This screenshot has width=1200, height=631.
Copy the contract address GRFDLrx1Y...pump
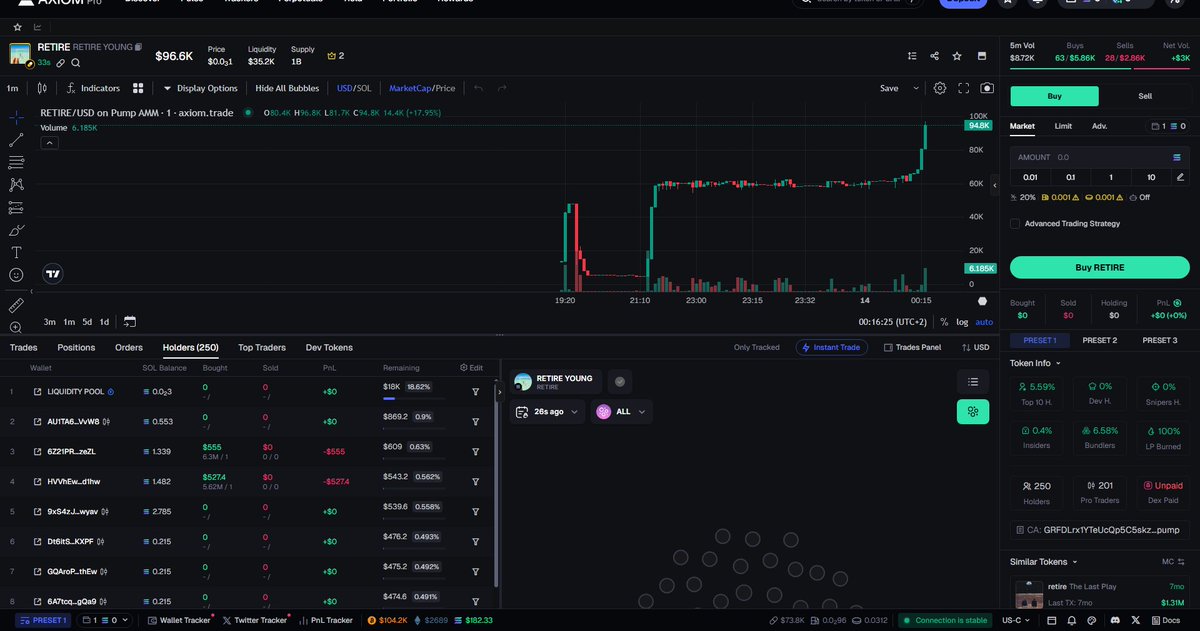[1100, 530]
